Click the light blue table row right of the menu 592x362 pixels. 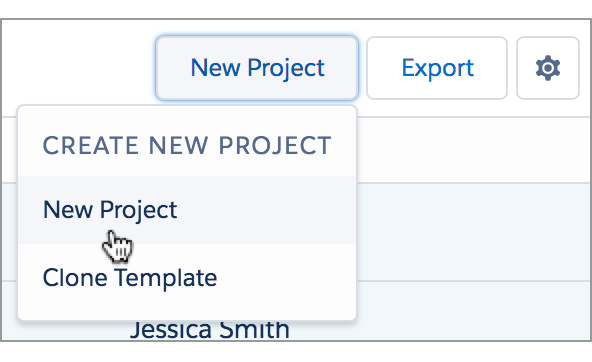coord(474,232)
